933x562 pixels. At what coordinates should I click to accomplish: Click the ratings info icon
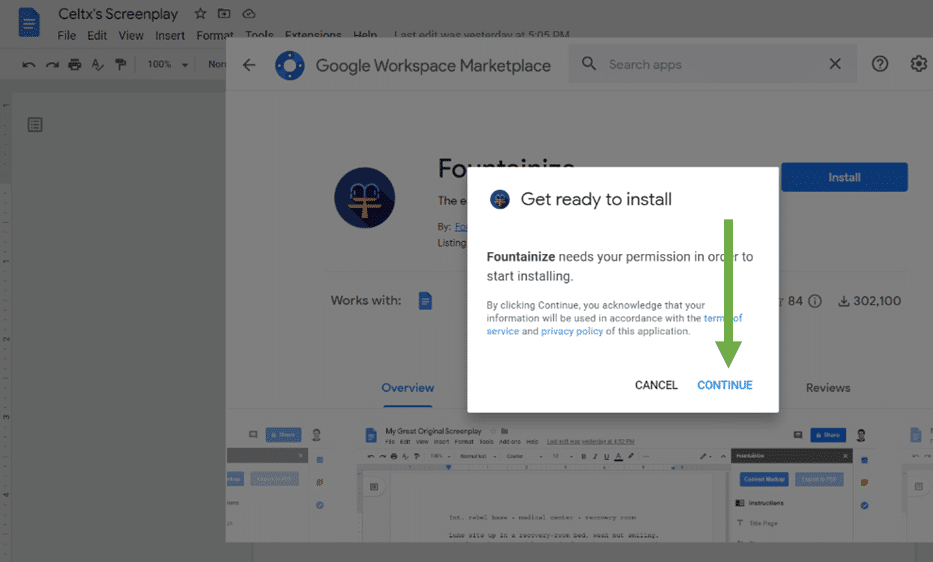[815, 301]
